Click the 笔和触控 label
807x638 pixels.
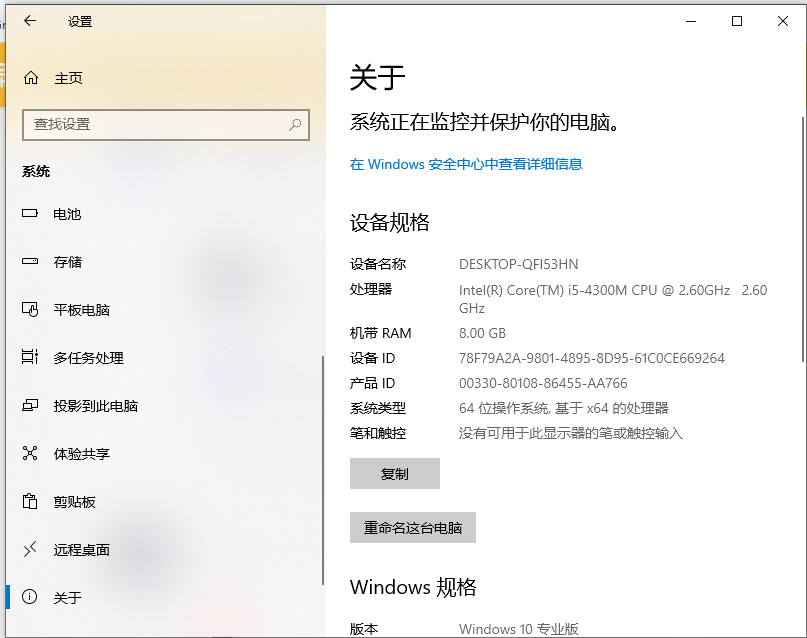(378, 433)
